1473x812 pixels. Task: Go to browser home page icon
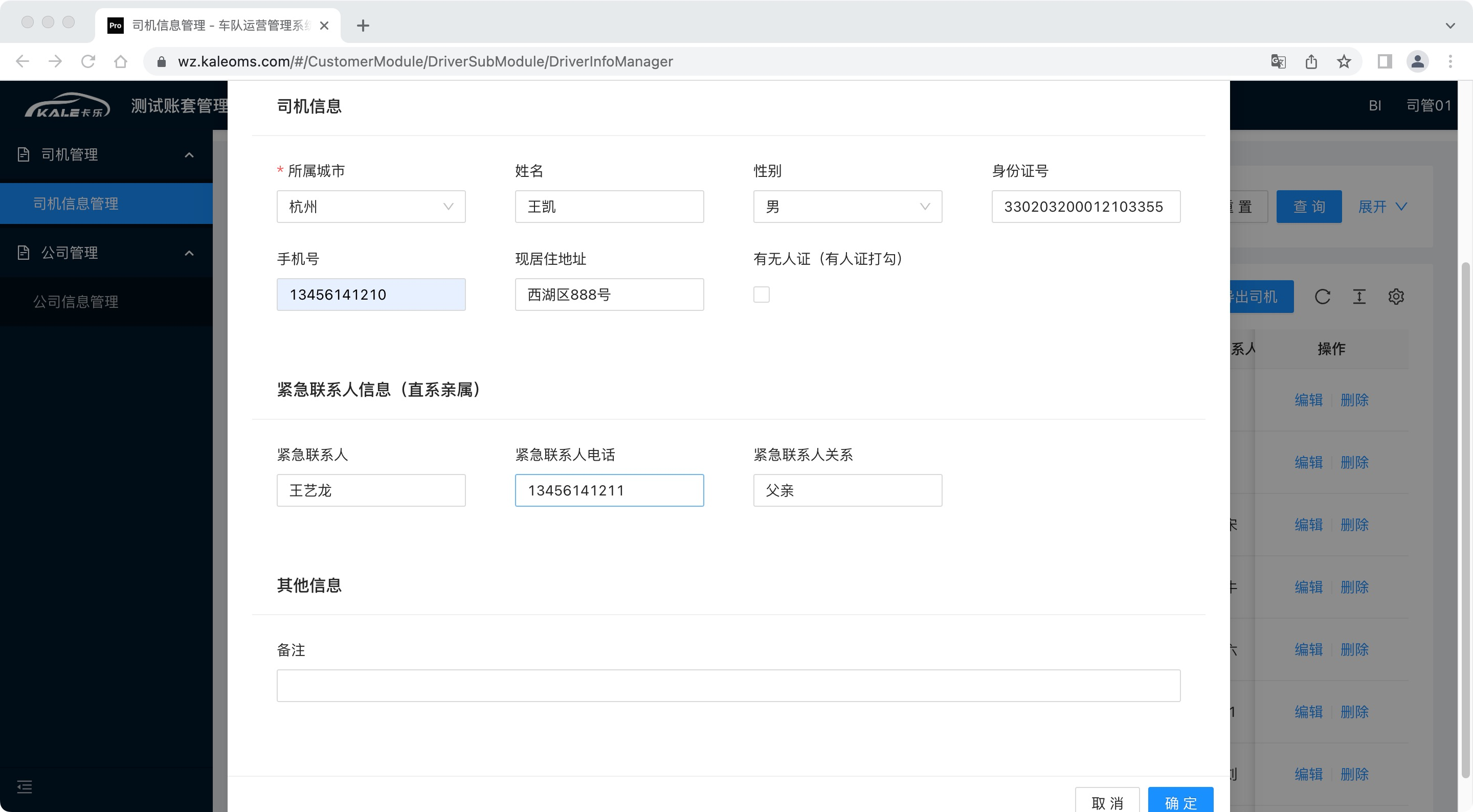pos(121,61)
